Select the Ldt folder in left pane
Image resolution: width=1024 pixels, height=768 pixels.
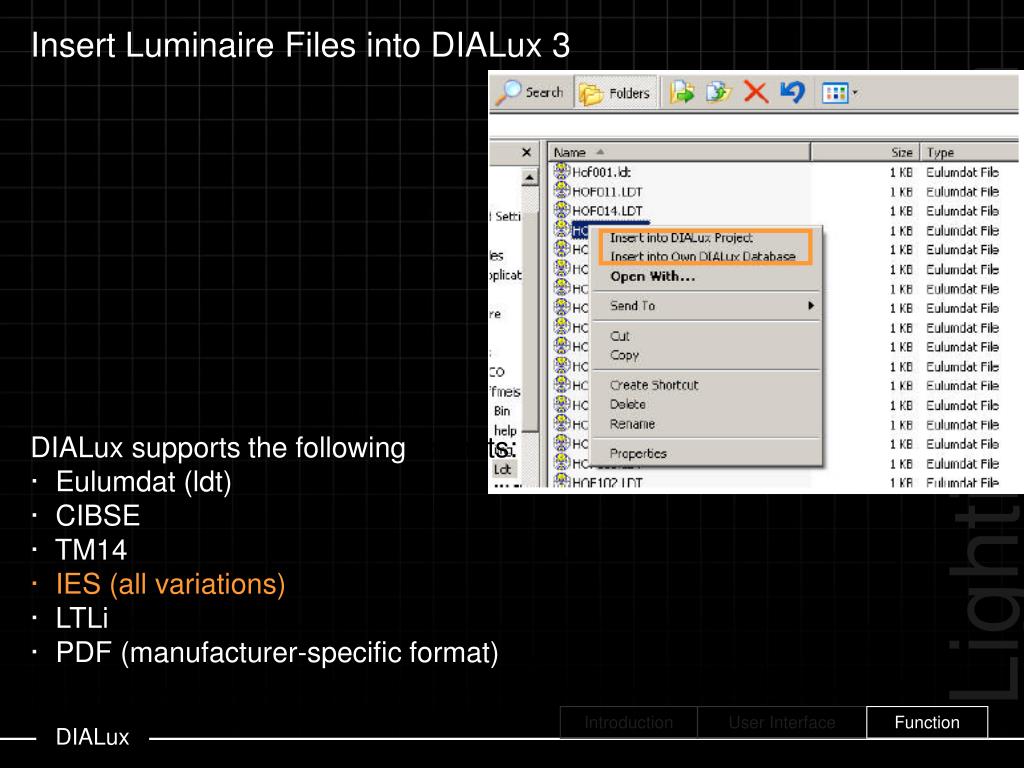click(502, 469)
